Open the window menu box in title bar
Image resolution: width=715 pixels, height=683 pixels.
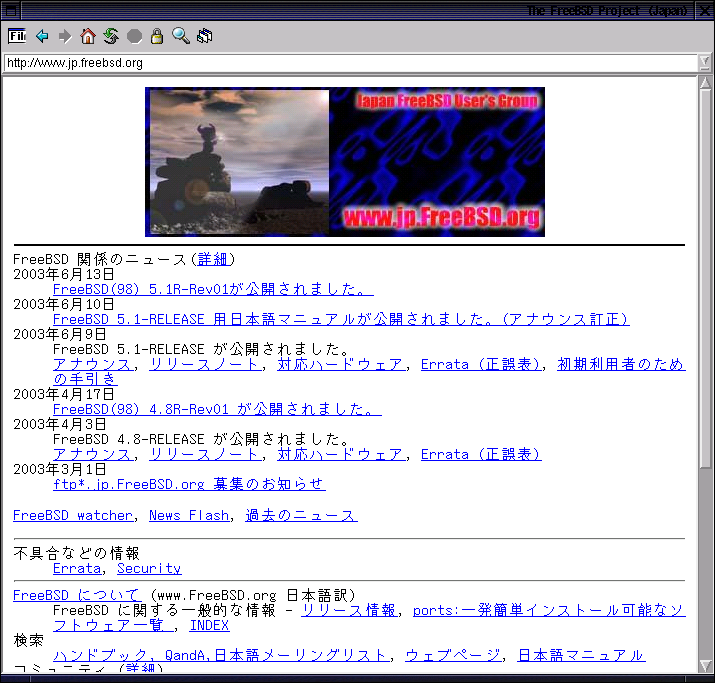[10, 10]
